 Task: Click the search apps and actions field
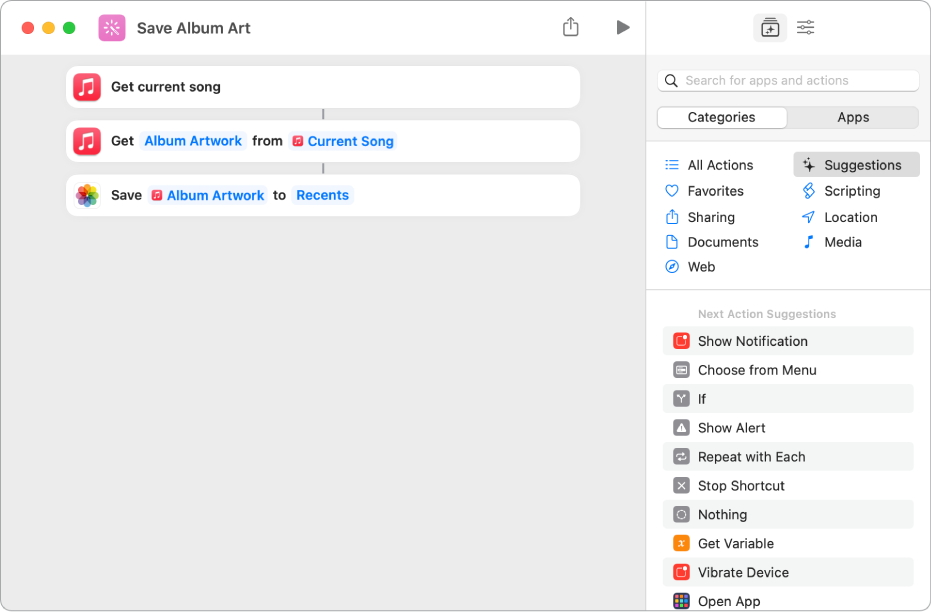788,80
